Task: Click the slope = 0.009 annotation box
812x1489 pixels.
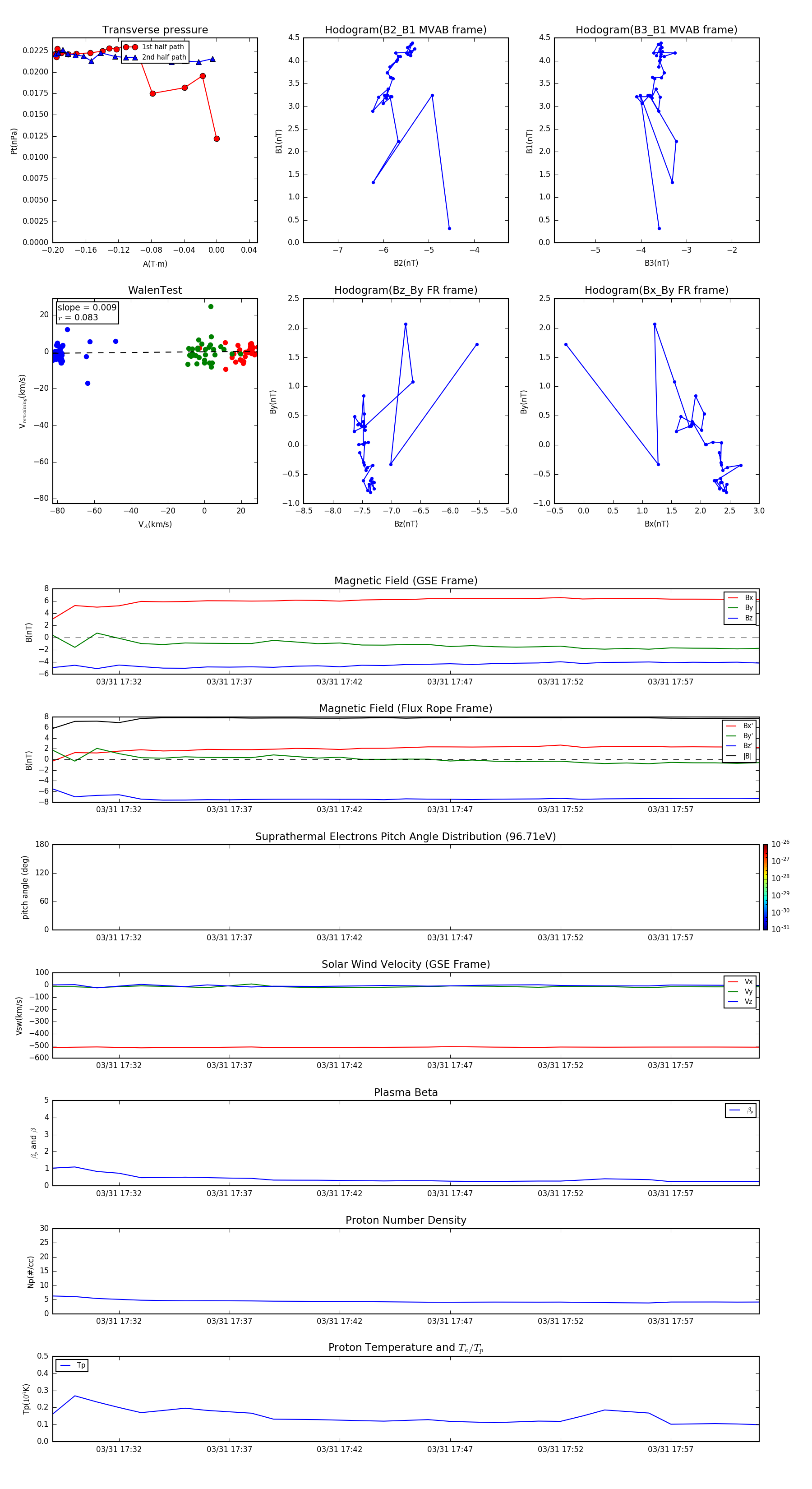Action: coord(87,312)
